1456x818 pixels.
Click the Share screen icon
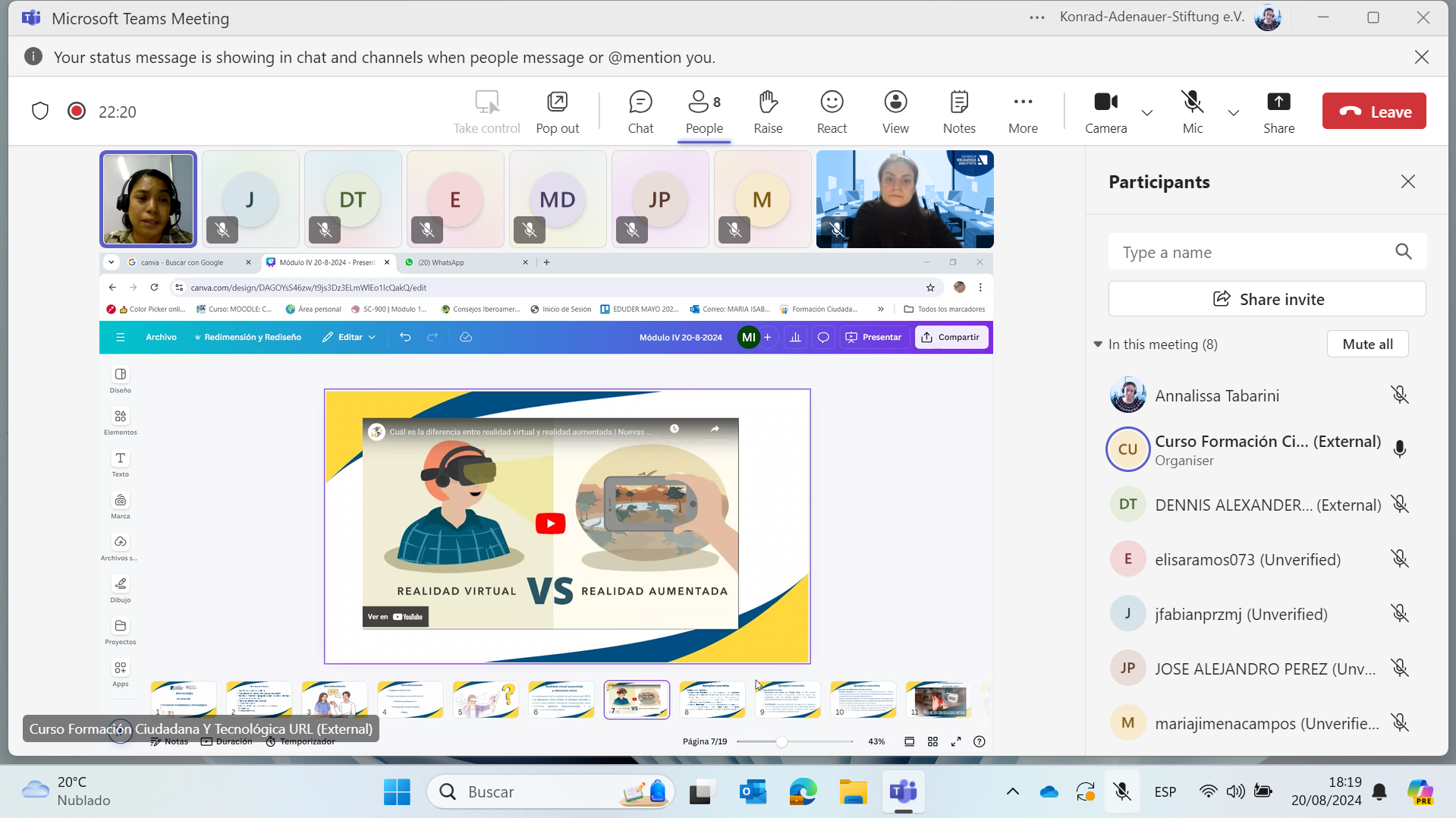pyautogui.click(x=1278, y=111)
